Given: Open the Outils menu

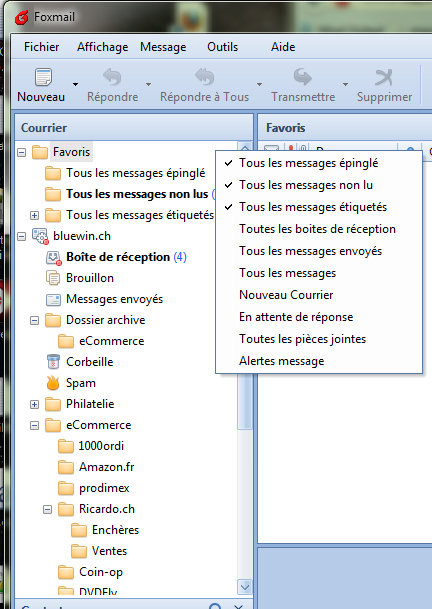Looking at the screenshot, I should [x=223, y=47].
